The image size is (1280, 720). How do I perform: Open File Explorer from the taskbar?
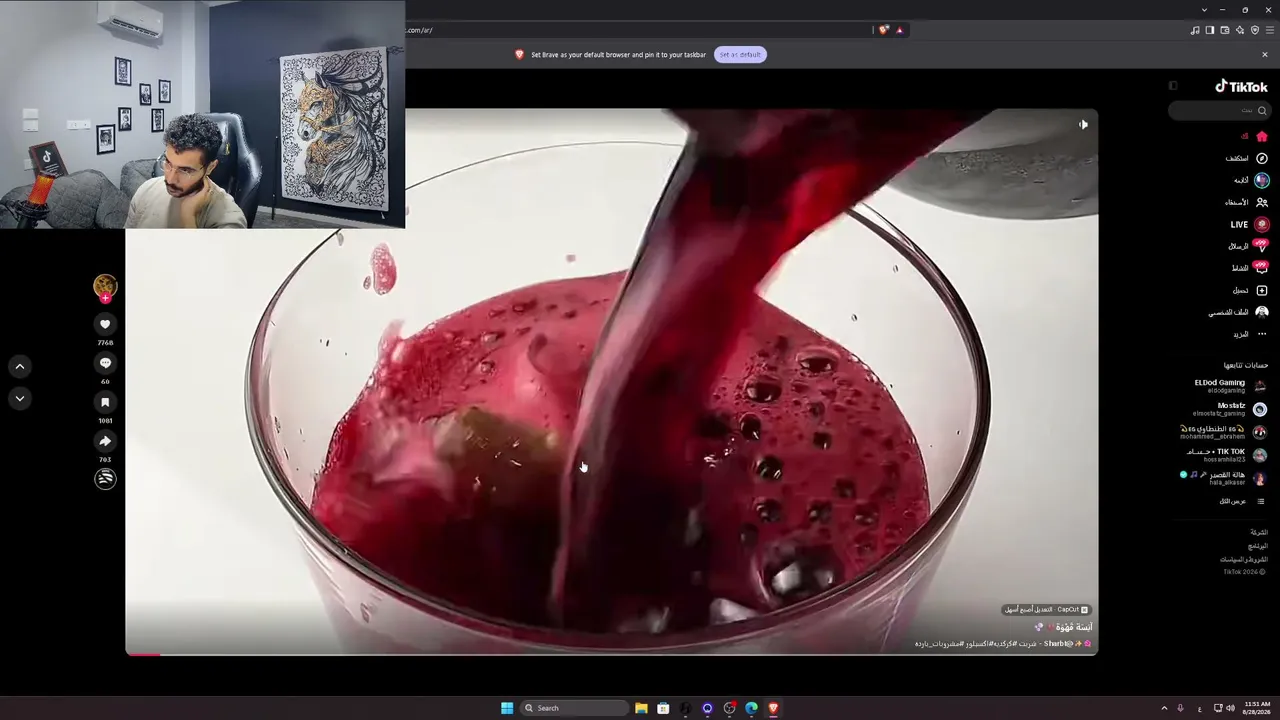[641, 708]
